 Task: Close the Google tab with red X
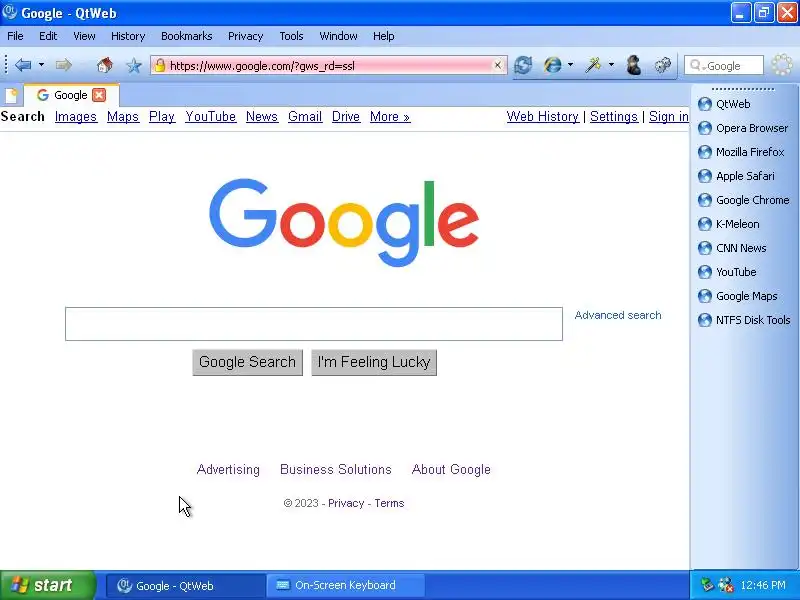click(x=99, y=95)
